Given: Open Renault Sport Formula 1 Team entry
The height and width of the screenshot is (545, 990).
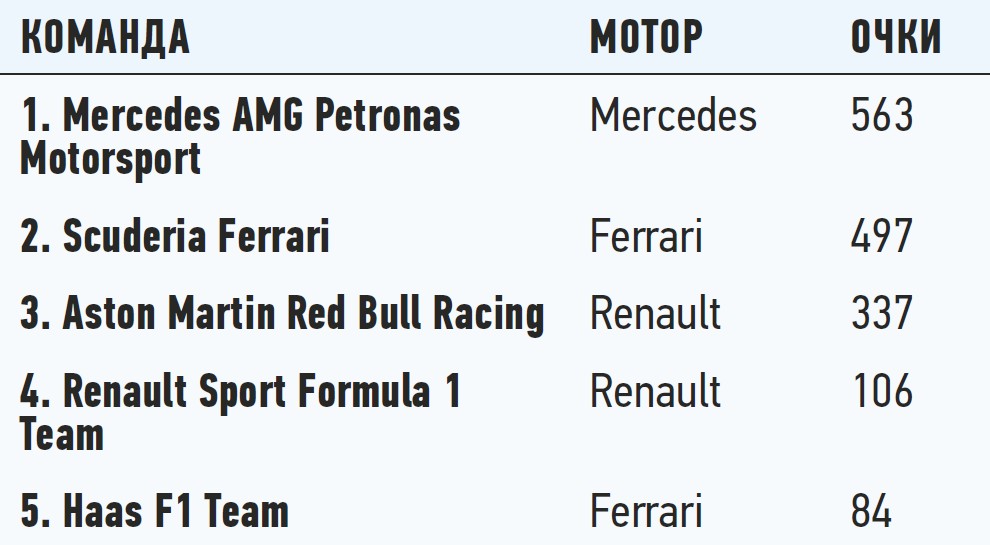Looking at the screenshot, I should click(240, 390).
